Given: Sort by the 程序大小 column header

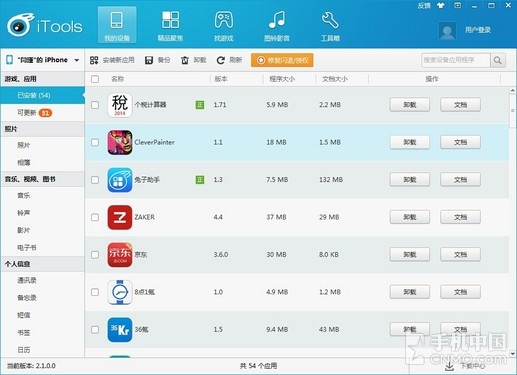Looking at the screenshot, I should pyautogui.click(x=282, y=79).
